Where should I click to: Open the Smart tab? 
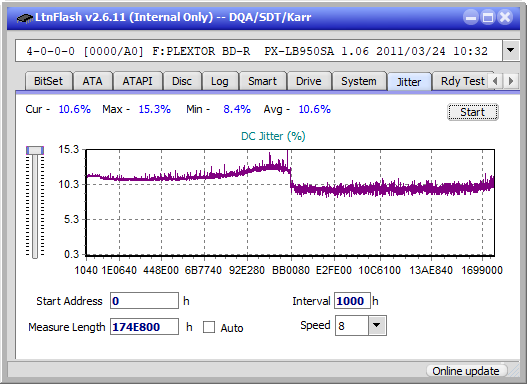262,81
